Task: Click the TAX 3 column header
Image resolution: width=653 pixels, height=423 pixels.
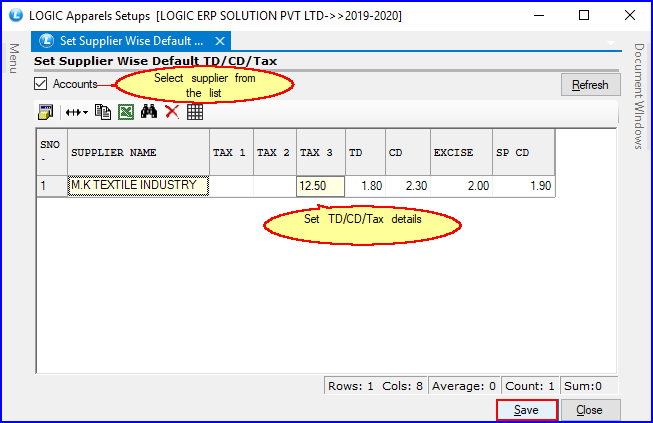Action: (x=321, y=152)
